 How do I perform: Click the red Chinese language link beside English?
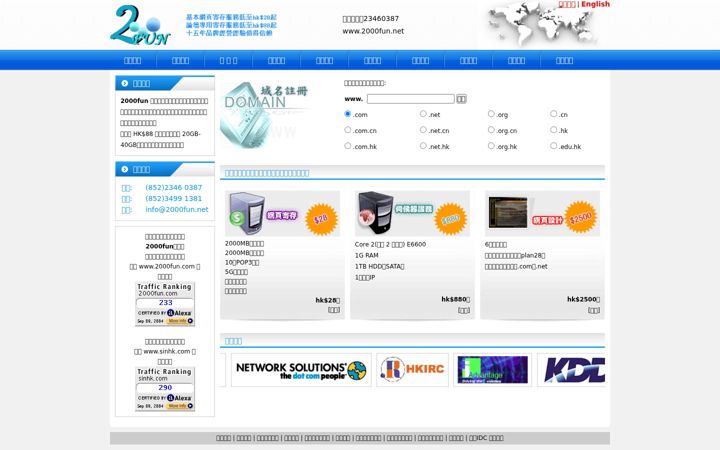point(567,4)
